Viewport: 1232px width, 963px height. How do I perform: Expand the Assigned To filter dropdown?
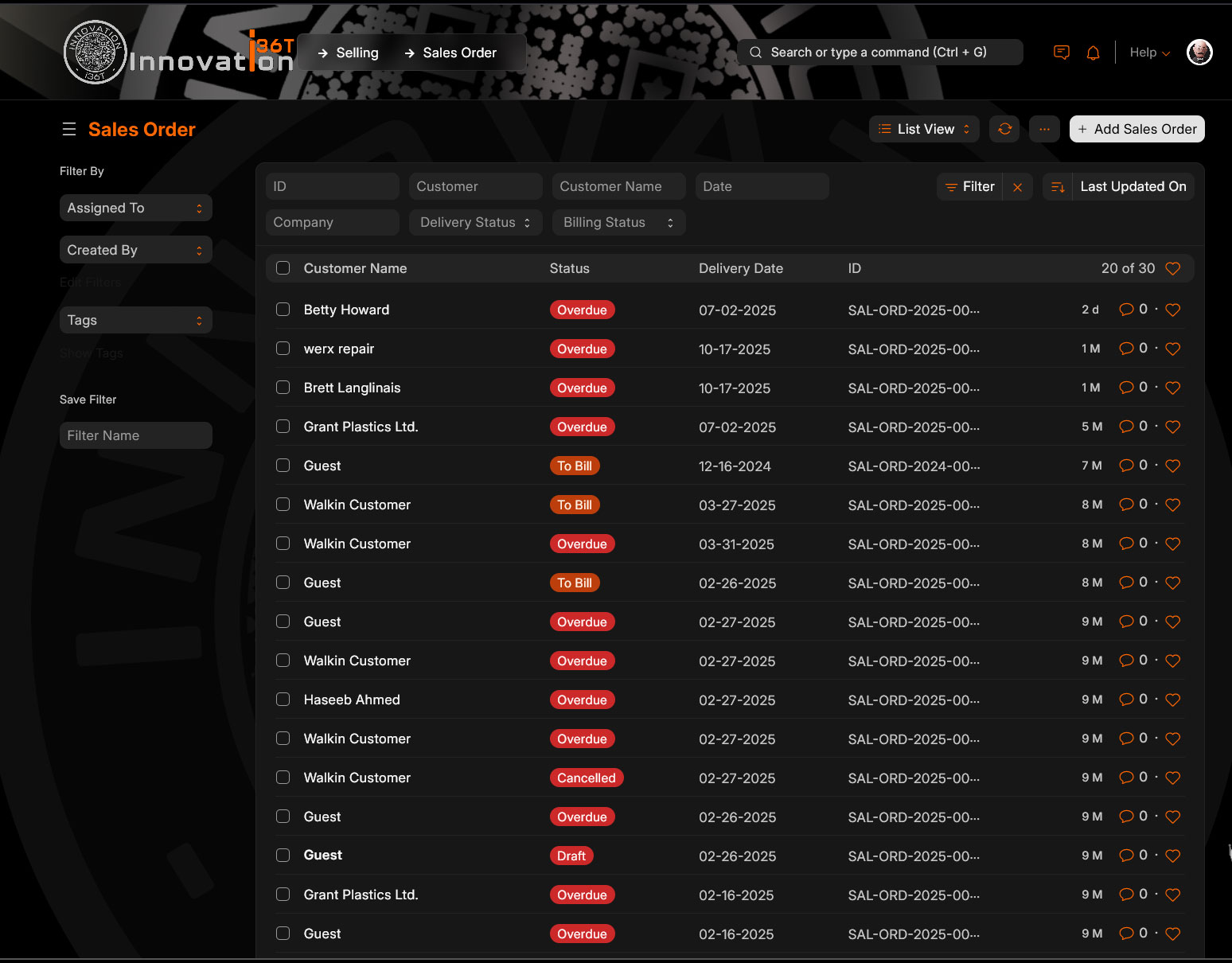pyautogui.click(x=135, y=208)
